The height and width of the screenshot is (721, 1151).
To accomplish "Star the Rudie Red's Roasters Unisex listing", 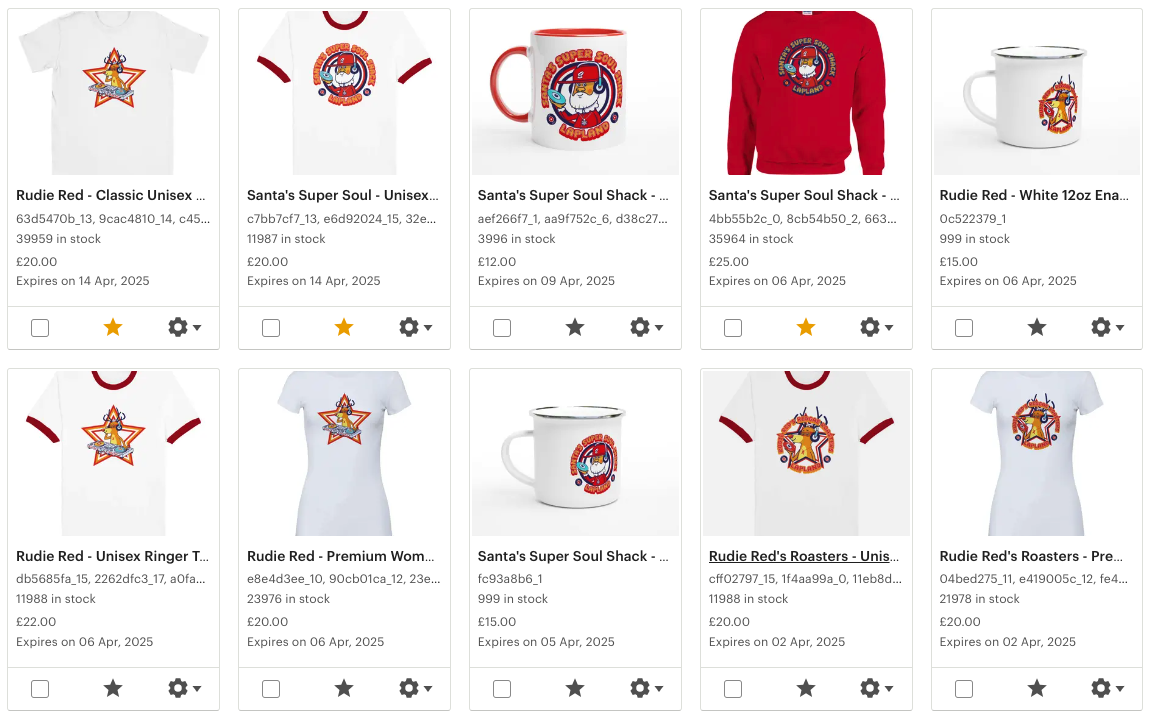I will pos(806,688).
